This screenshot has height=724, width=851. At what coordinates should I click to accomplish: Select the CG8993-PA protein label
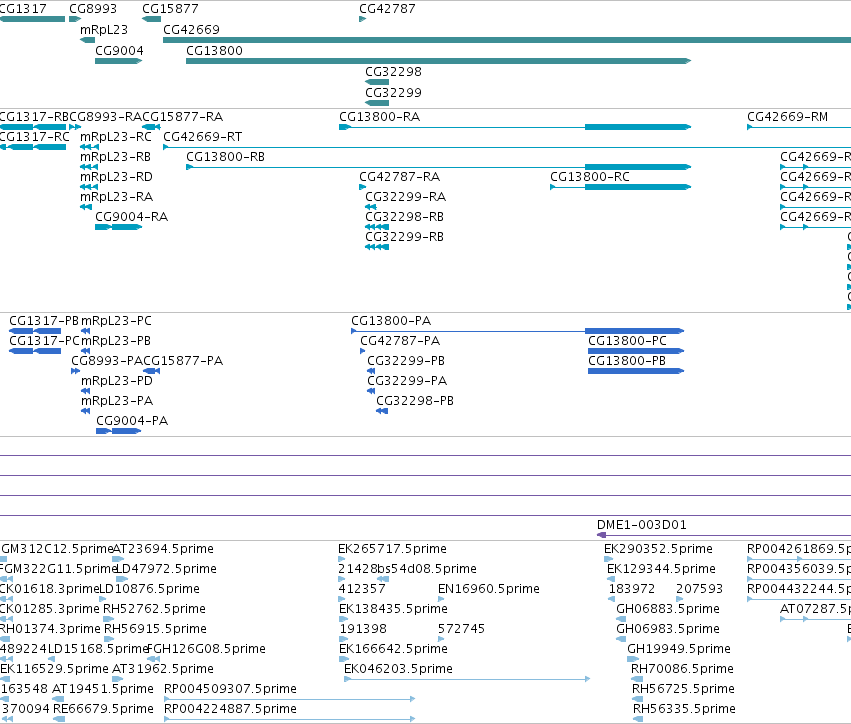107,361
